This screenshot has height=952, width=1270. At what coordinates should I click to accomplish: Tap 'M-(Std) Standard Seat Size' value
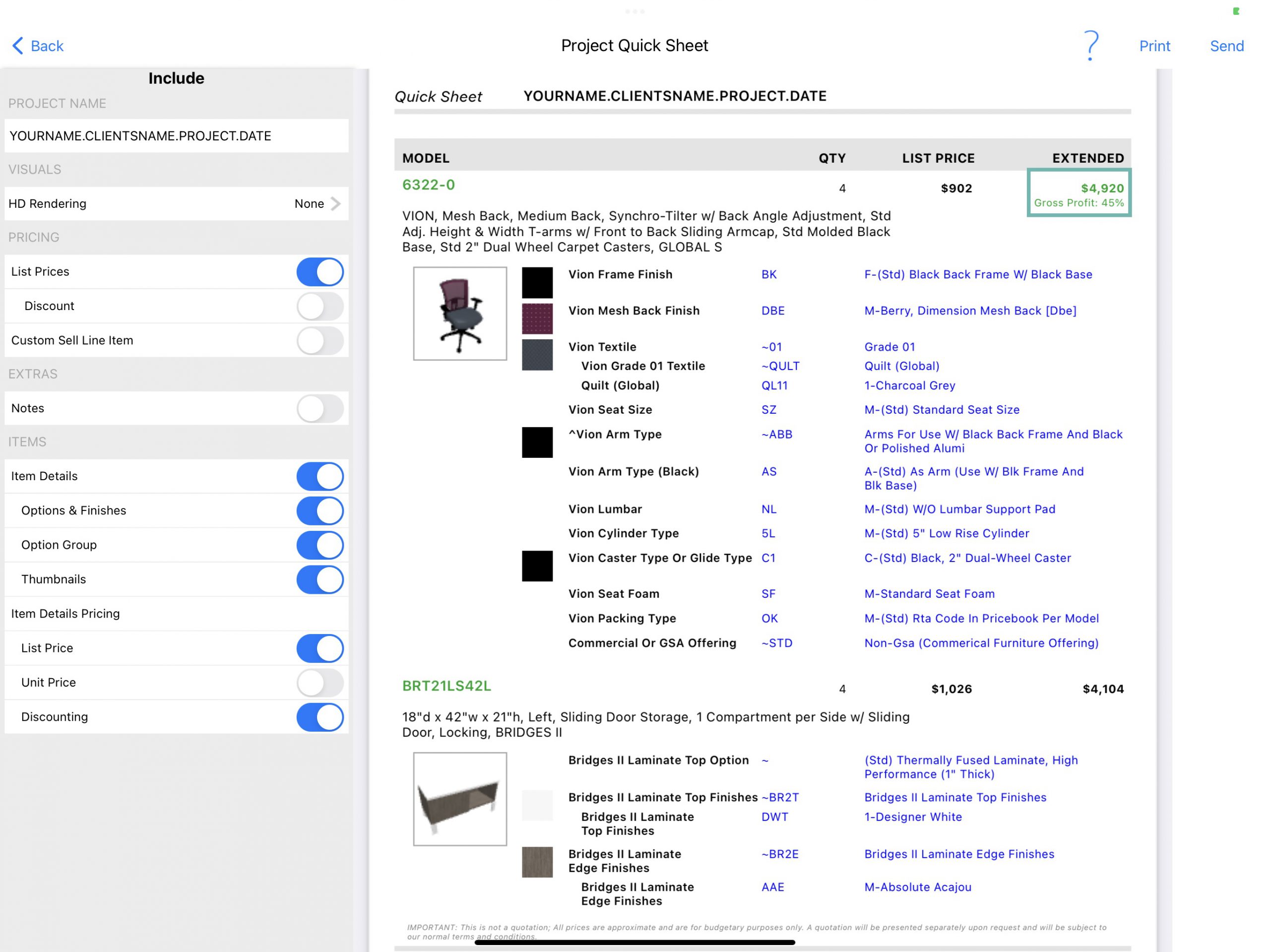click(942, 410)
